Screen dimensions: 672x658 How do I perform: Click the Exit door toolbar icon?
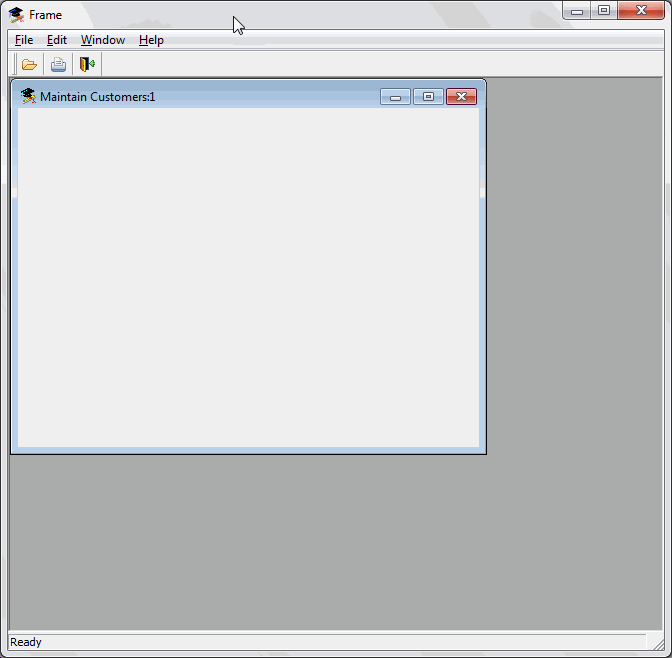[x=87, y=65]
